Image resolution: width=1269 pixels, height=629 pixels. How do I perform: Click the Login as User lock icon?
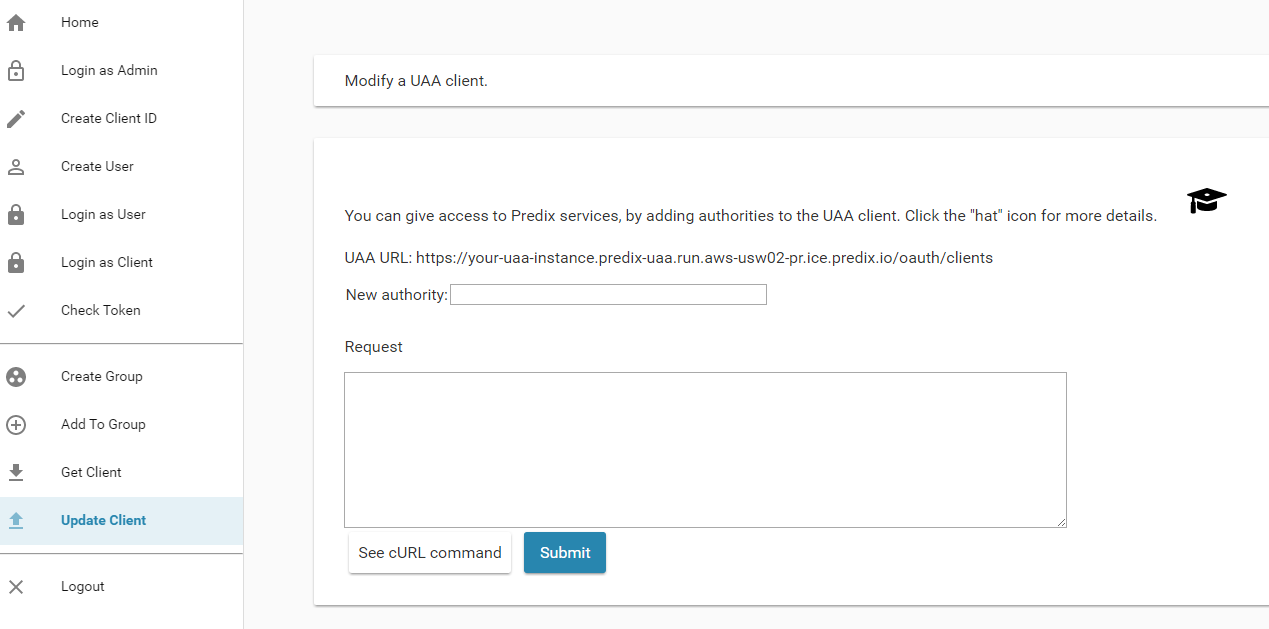[16, 214]
